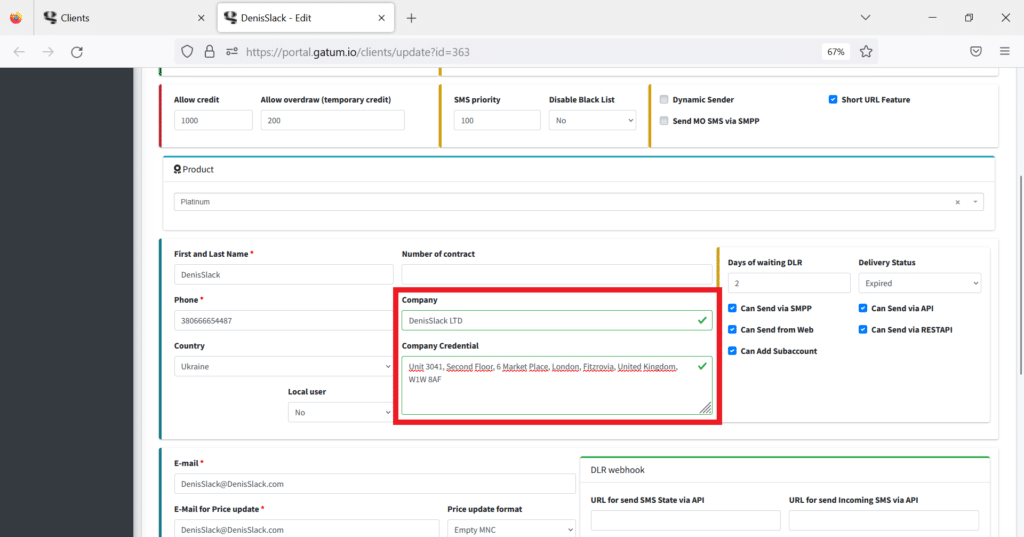Click the back navigation arrow

[19, 52]
